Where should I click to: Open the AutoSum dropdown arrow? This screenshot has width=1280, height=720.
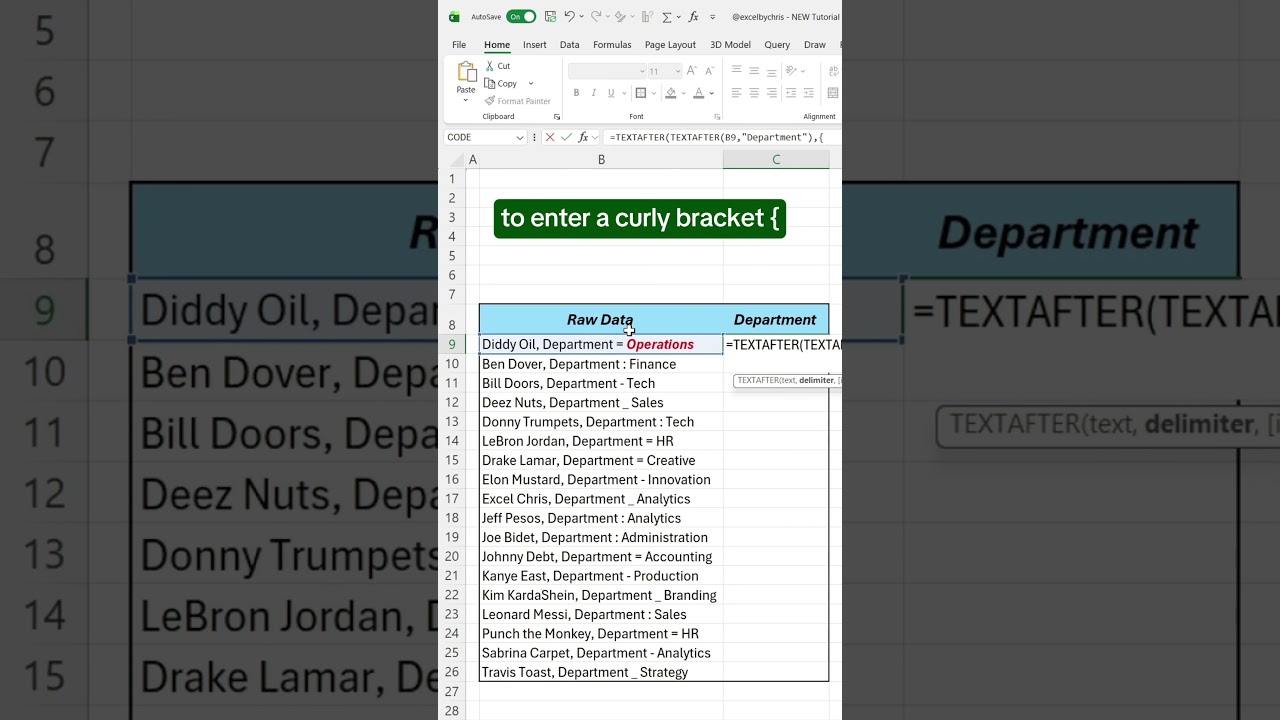click(679, 17)
